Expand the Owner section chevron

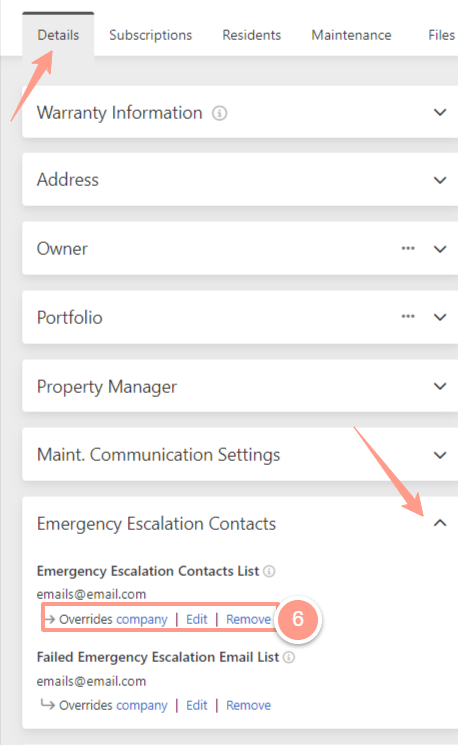[440, 249]
